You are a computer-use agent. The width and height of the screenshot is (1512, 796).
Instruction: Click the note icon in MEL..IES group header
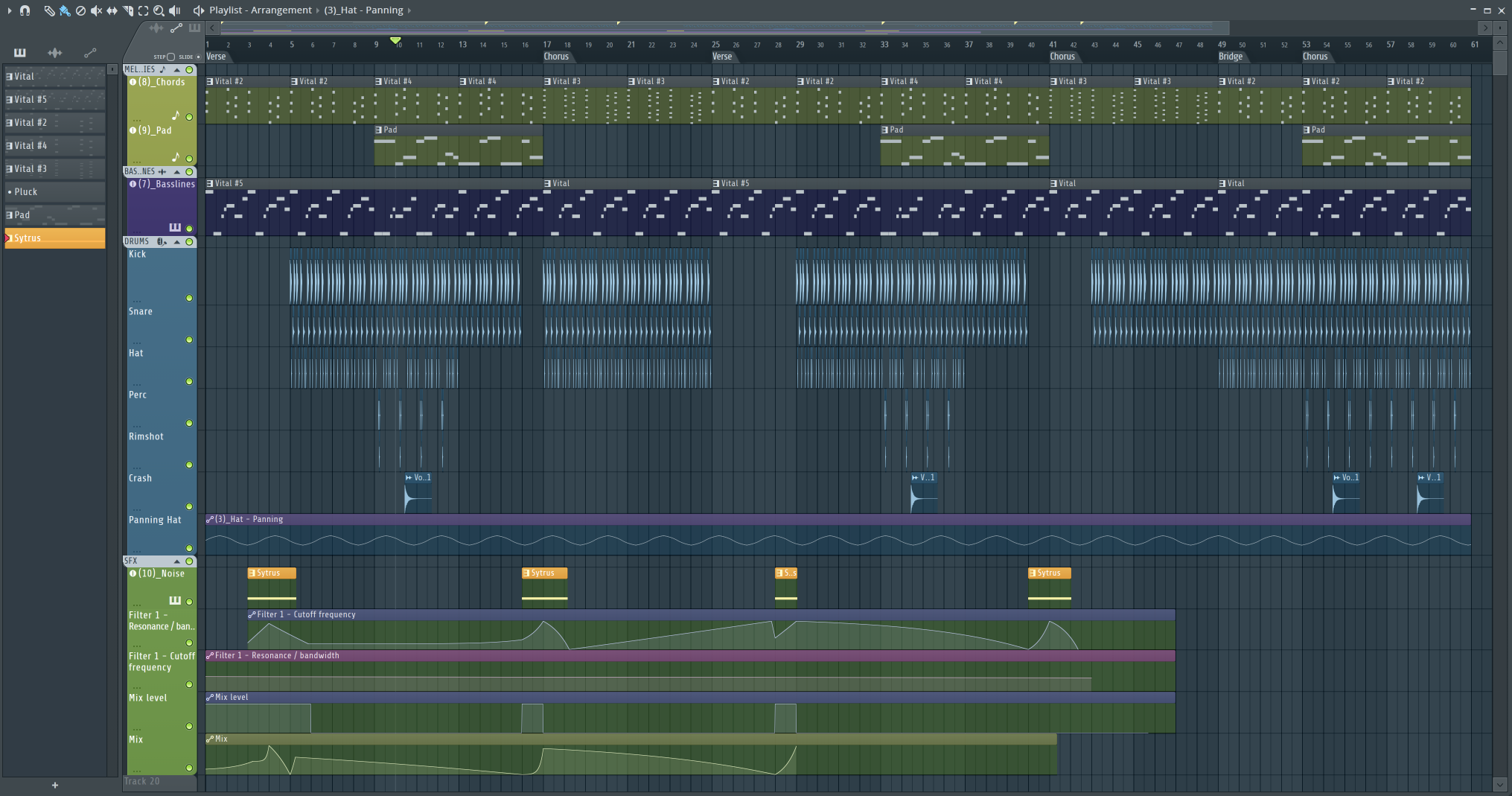pyautogui.click(x=162, y=69)
